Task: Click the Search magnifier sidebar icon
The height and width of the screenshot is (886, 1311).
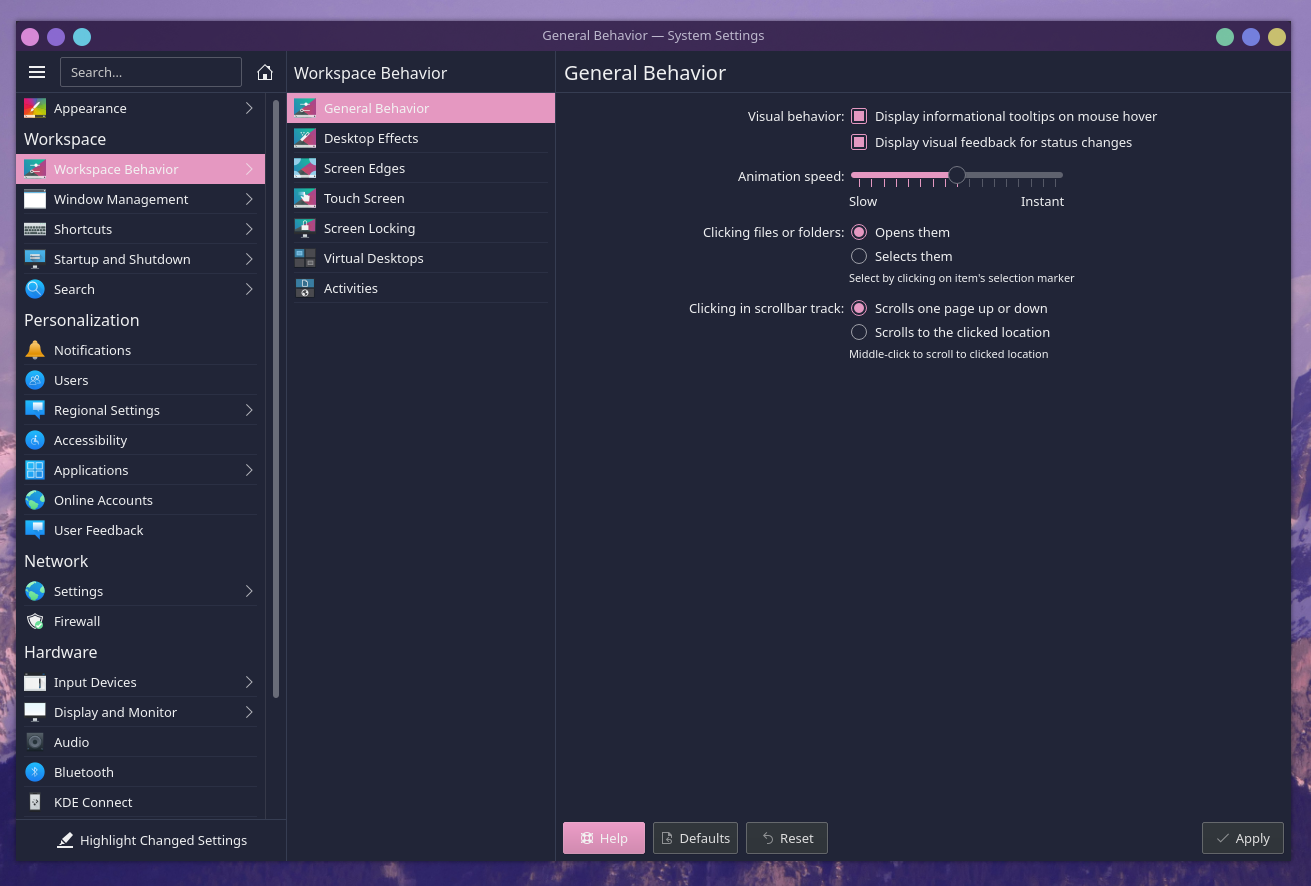Action: point(35,289)
